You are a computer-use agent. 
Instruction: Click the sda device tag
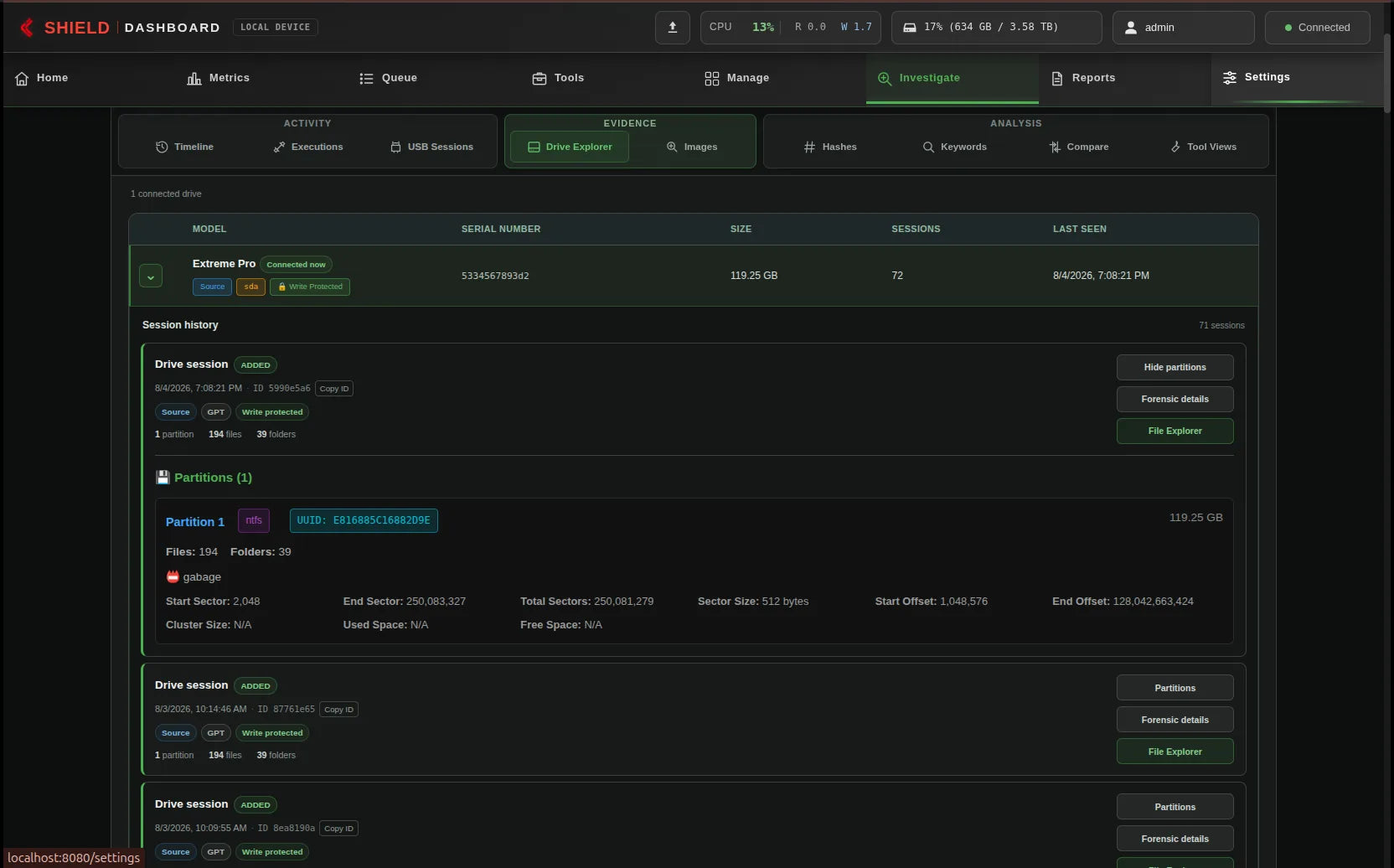[250, 287]
